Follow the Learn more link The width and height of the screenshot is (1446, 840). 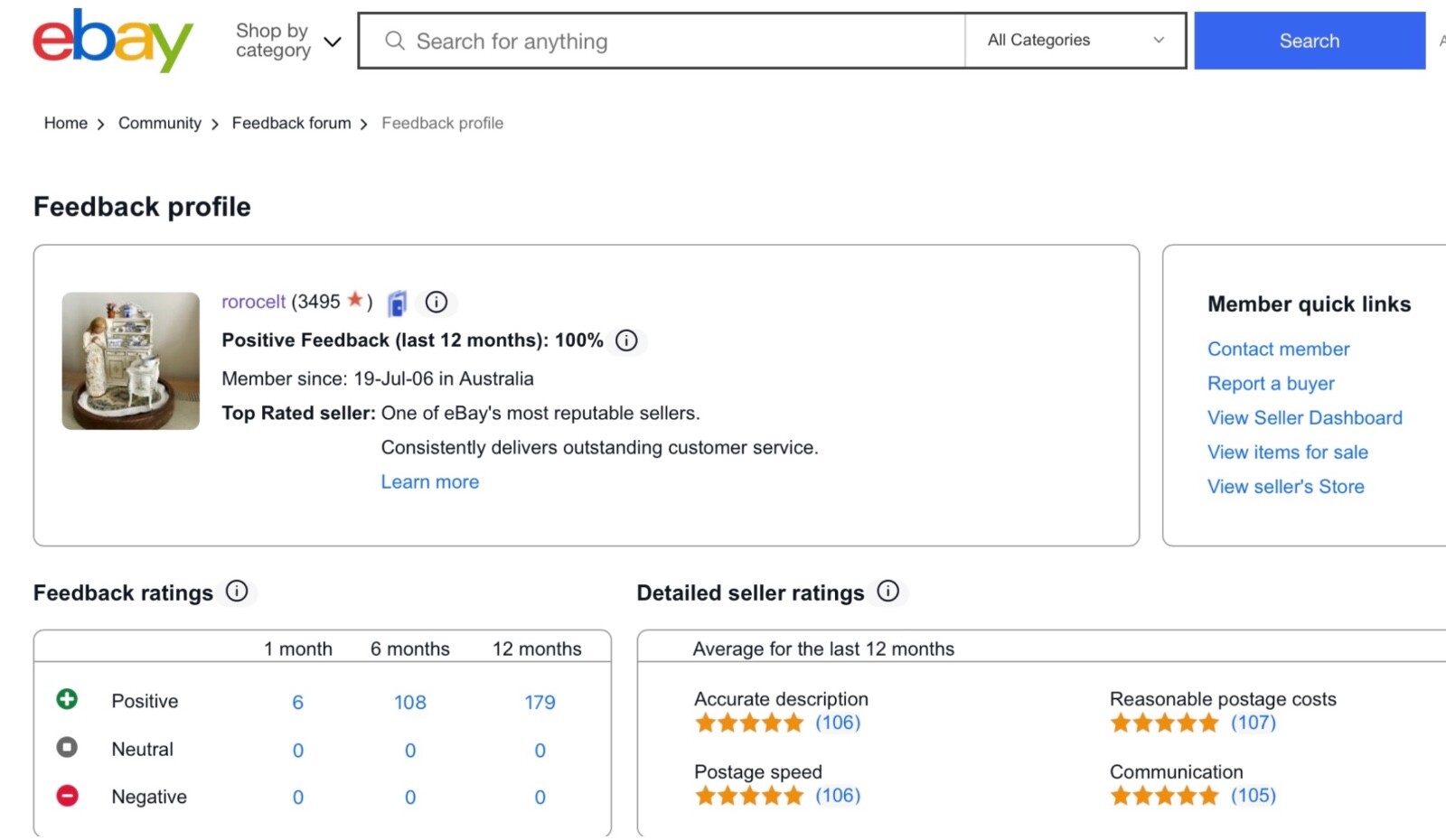click(x=430, y=482)
